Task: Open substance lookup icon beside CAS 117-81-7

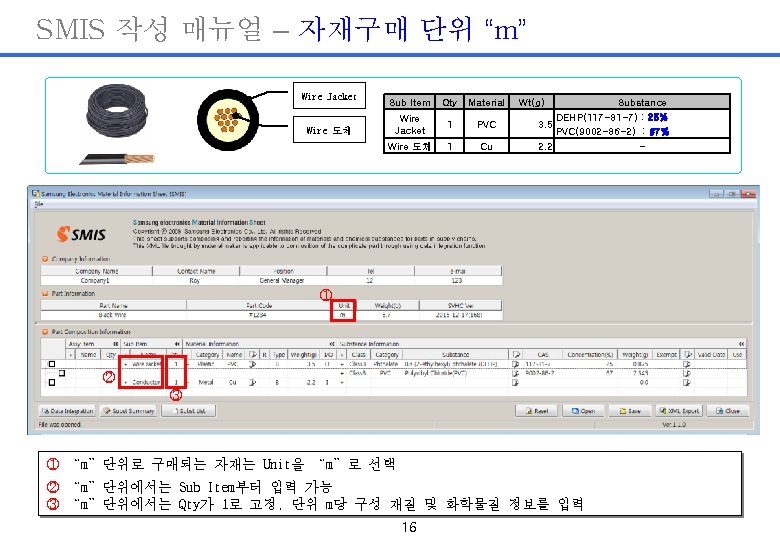Action: (516, 364)
